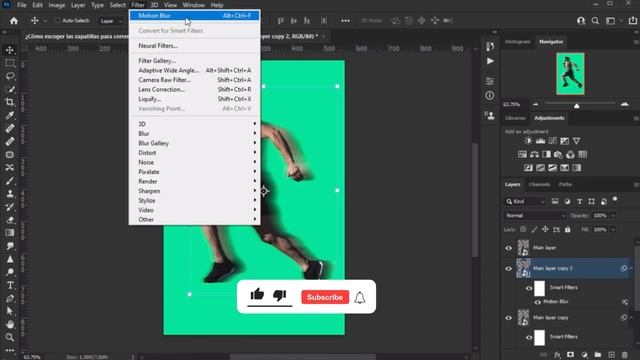Select the Rectangular Marquee tool
This screenshot has width=640, height=360.
click(10, 63)
